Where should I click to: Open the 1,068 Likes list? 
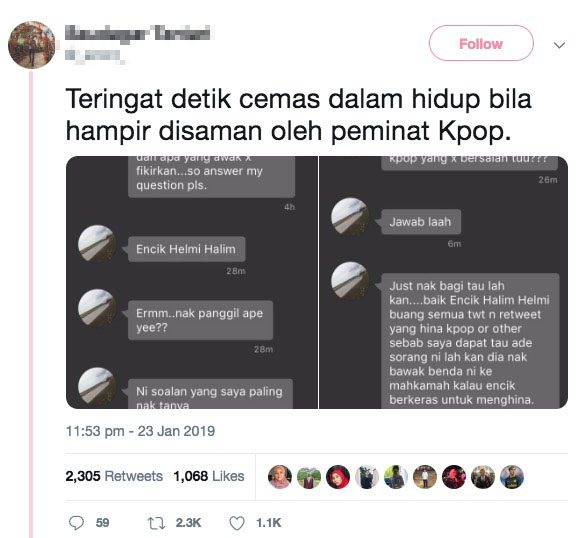coord(209,476)
